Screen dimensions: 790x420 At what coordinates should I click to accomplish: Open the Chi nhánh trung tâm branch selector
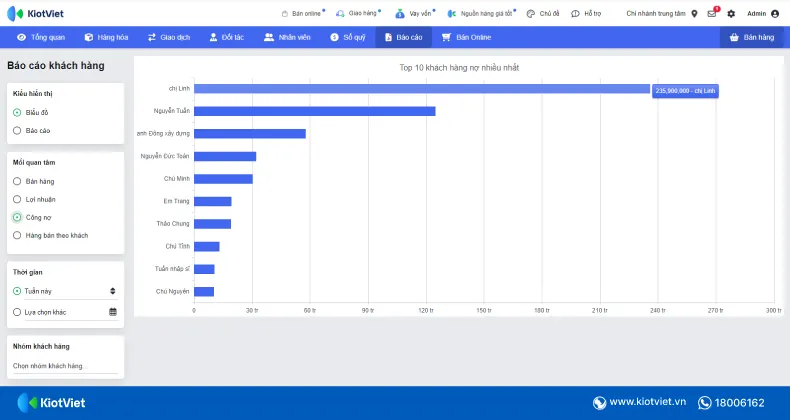(x=656, y=14)
